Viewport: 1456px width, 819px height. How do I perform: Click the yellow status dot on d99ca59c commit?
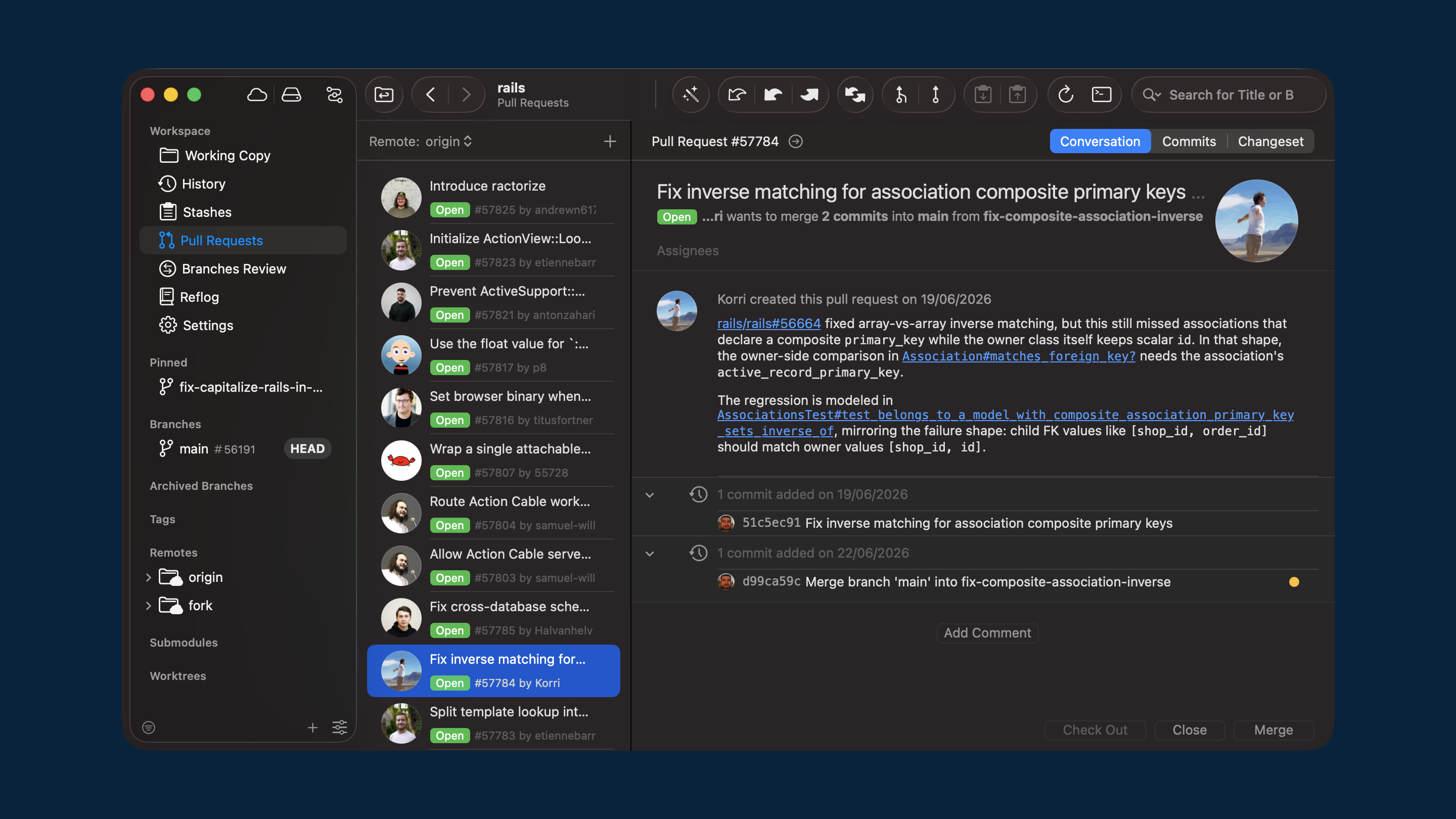(x=1294, y=582)
